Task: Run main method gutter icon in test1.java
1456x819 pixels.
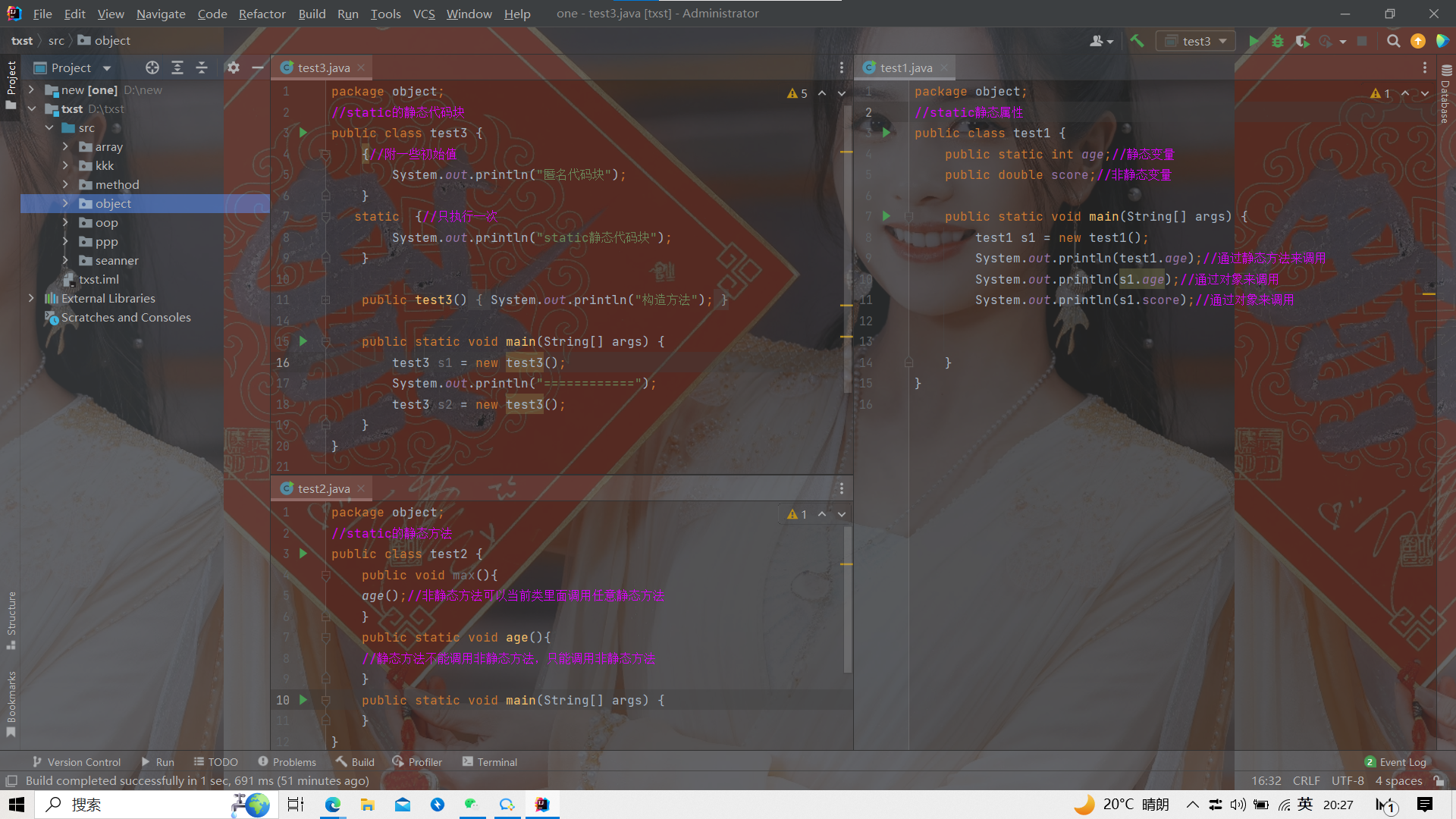Action: [886, 216]
